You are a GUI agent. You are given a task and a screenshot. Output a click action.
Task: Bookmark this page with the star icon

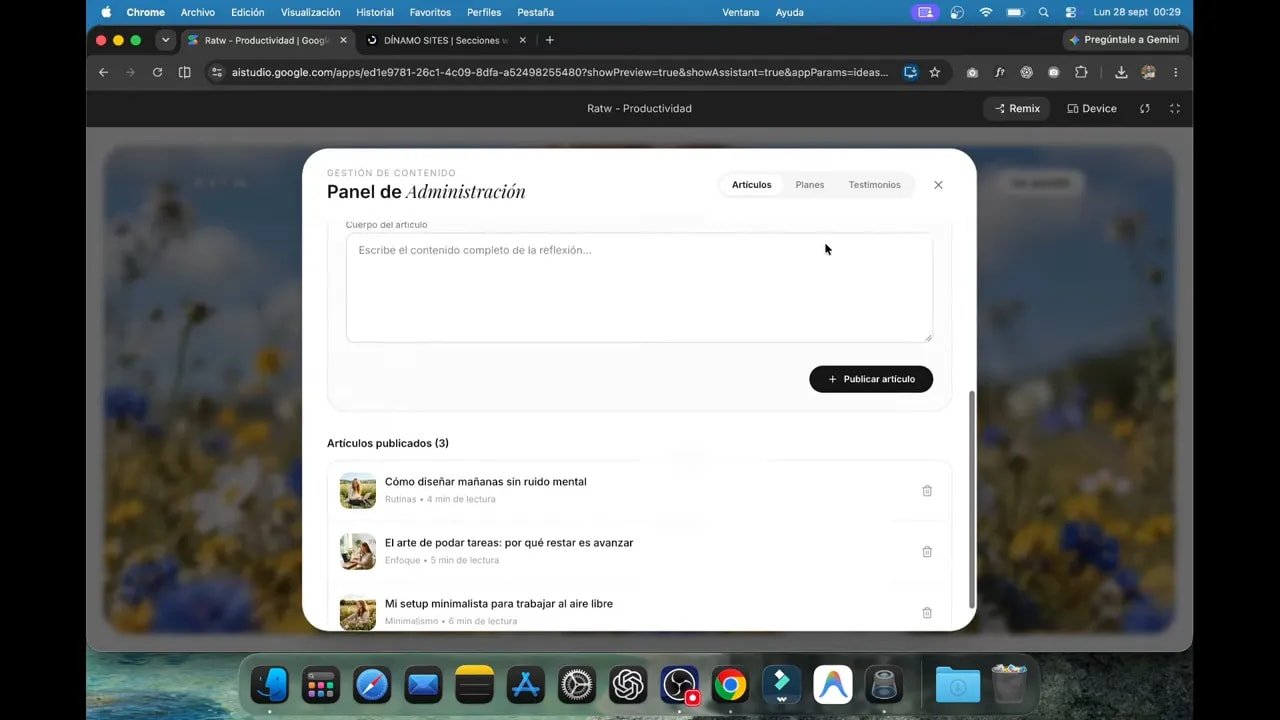coord(935,72)
